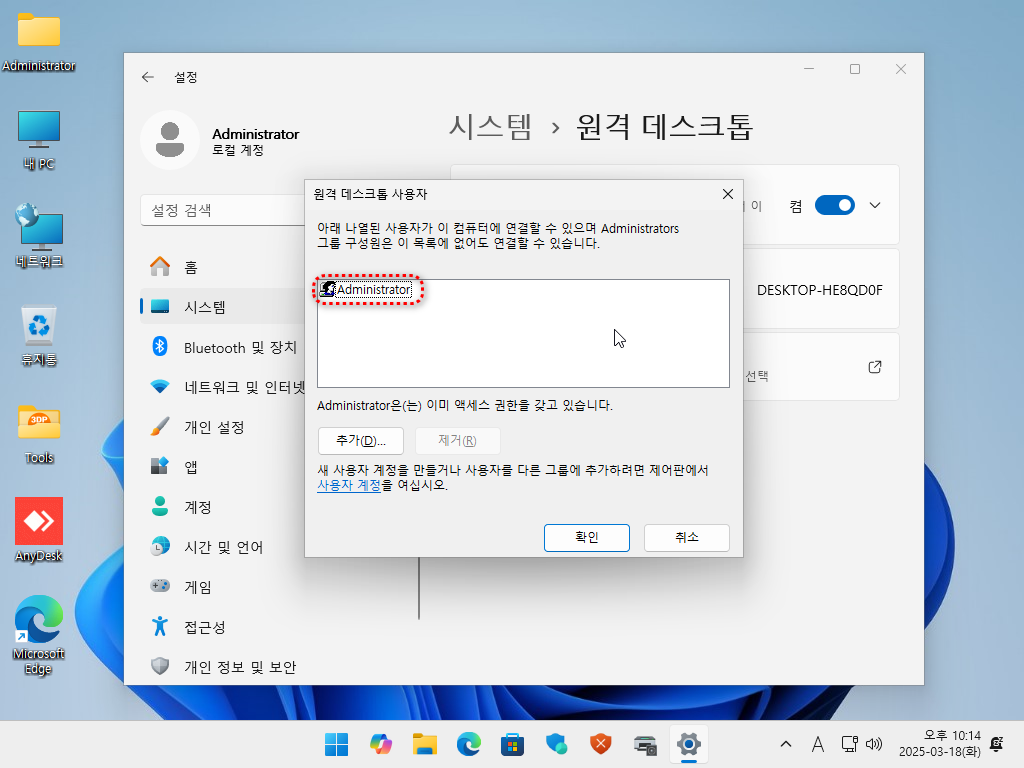
Task: Click 추가(D)... to add a user
Action: 360,441
